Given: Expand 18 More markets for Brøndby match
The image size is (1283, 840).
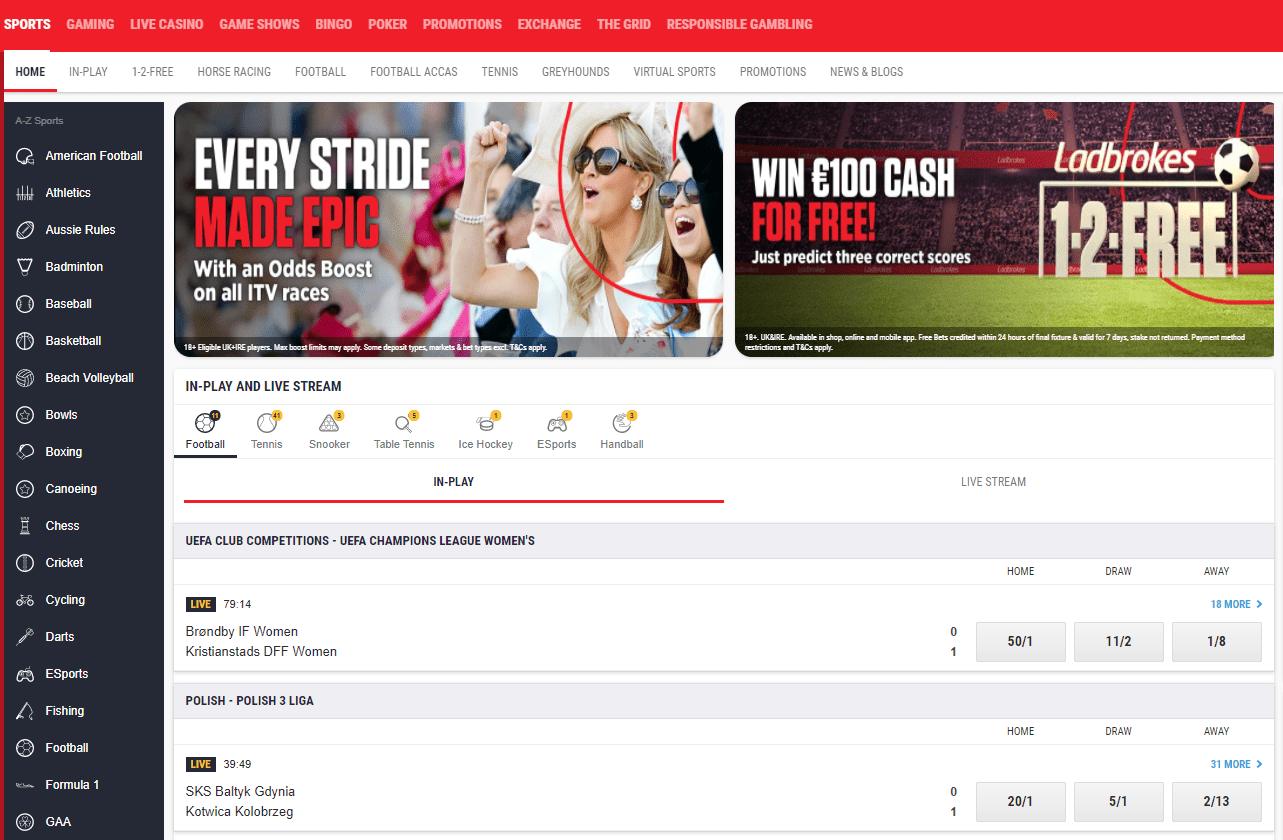Looking at the screenshot, I should click(1236, 604).
